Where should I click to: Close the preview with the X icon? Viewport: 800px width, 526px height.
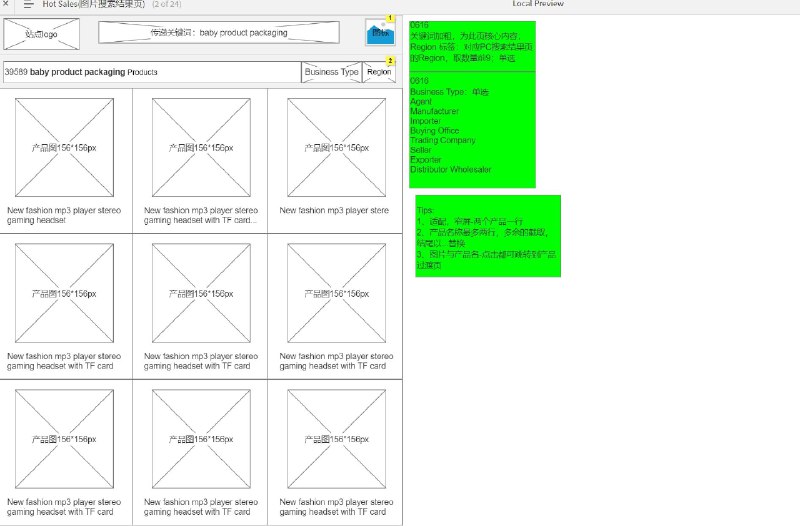[5, 3]
